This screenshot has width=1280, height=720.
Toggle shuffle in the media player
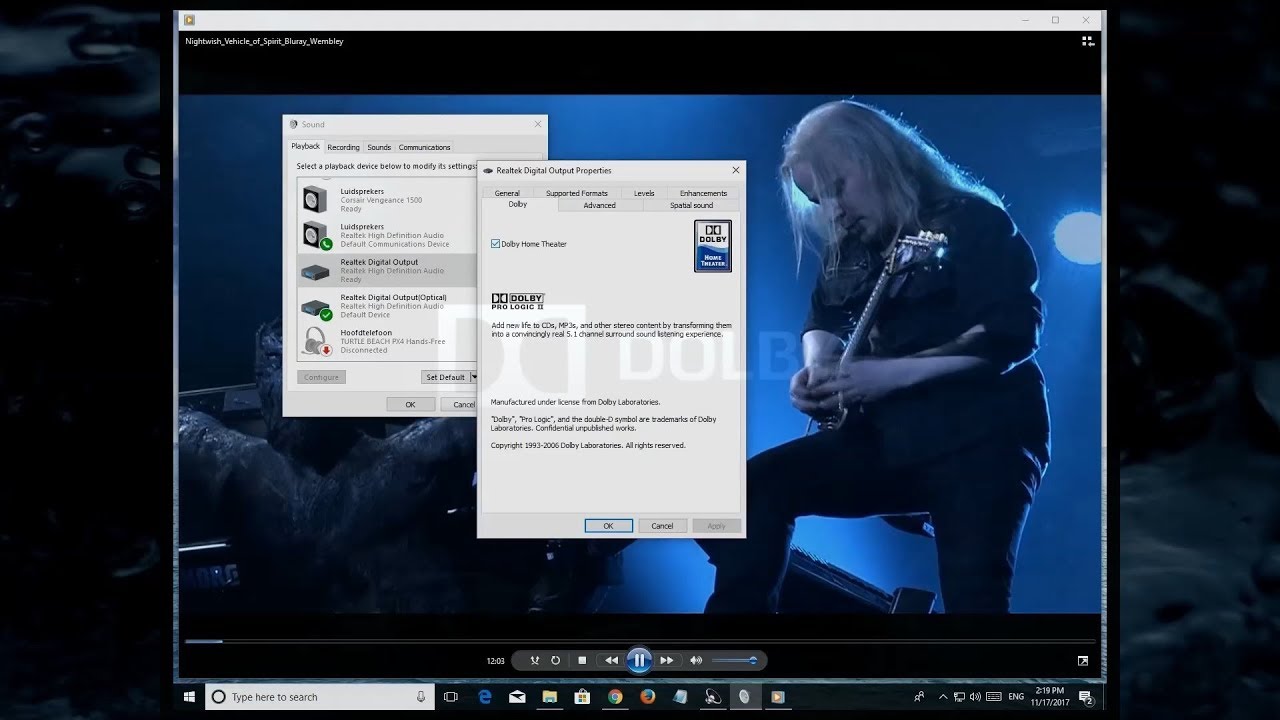[x=535, y=660]
